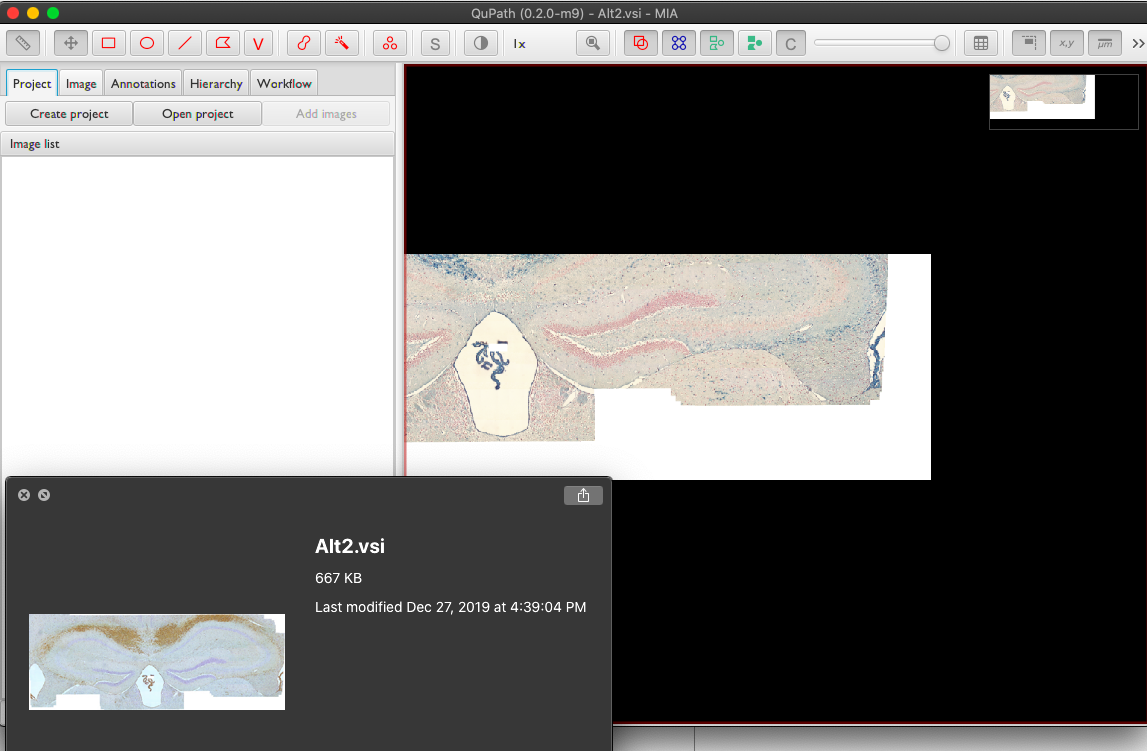The image size is (1147, 751).
Task: Select the Points counting tool
Action: pos(389,43)
